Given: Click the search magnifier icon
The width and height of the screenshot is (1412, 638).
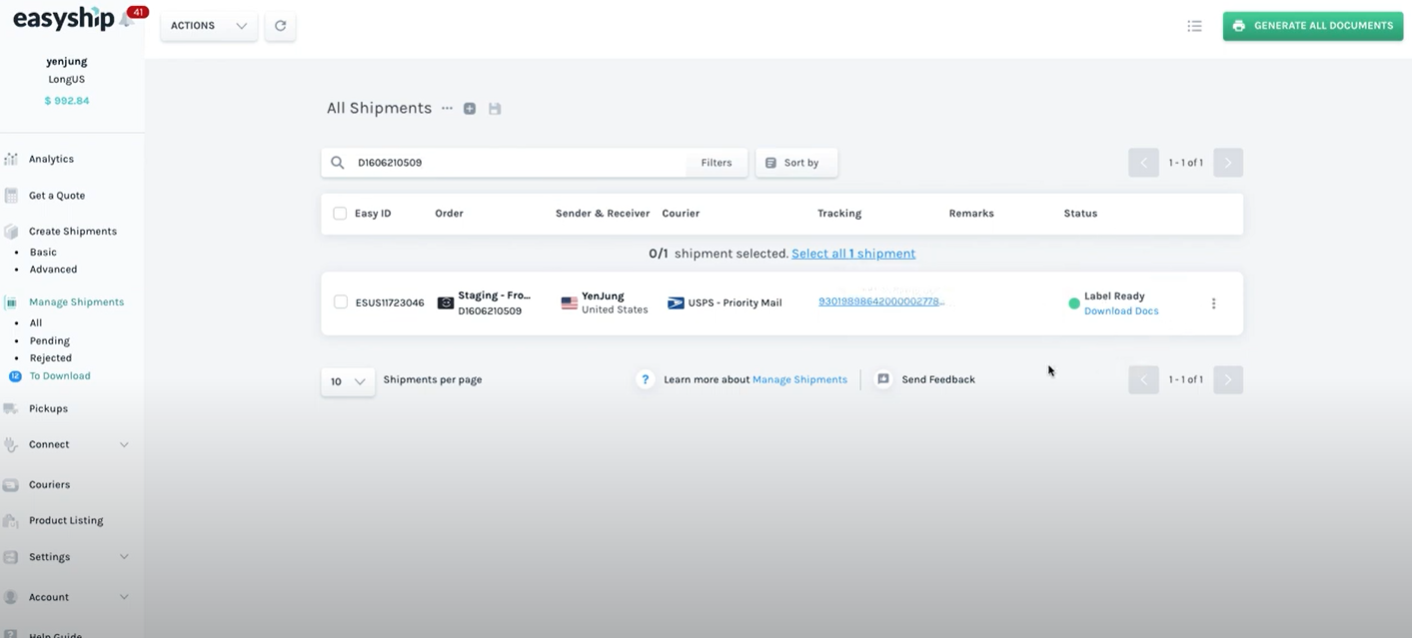Looking at the screenshot, I should point(338,163).
